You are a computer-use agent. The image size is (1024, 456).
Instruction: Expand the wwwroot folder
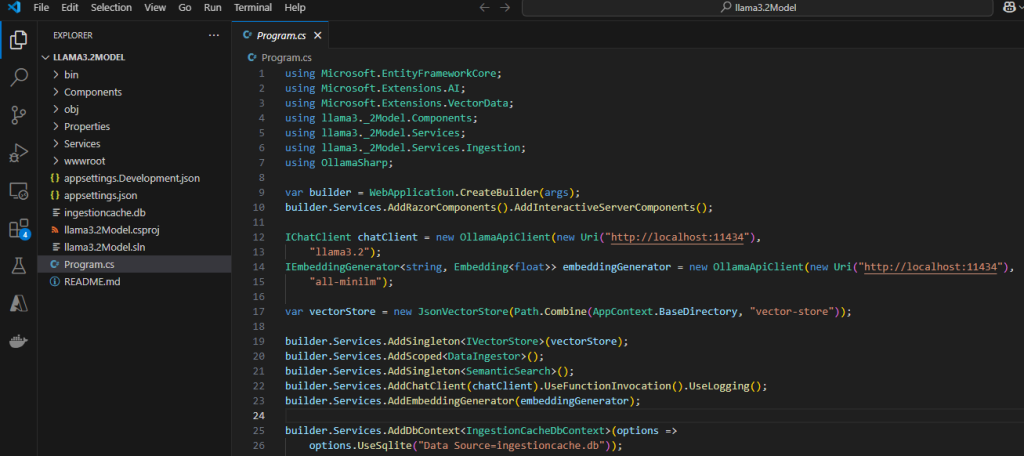click(56, 161)
